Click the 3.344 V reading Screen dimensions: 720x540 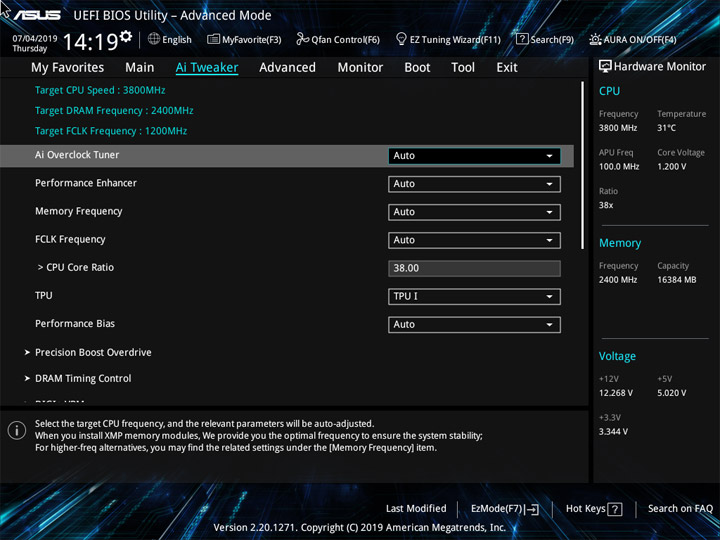[613, 432]
